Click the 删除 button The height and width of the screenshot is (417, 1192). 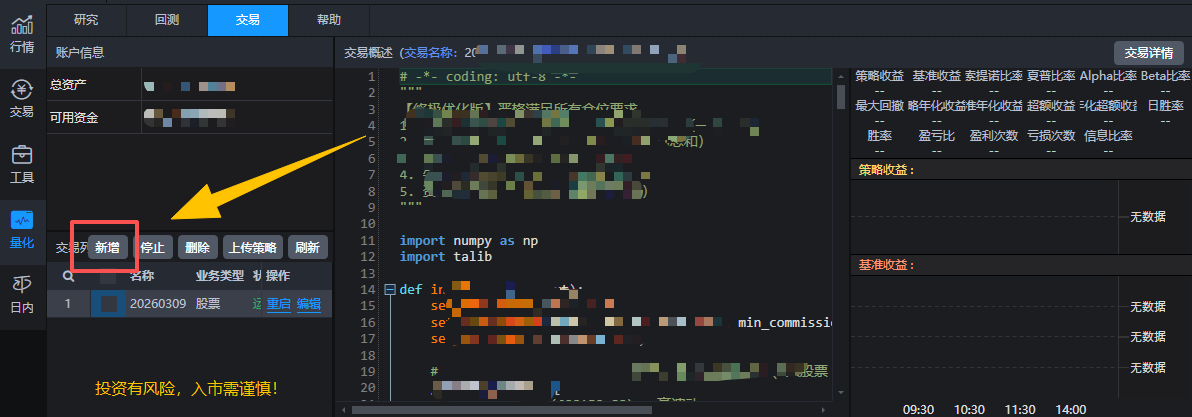pyautogui.click(x=198, y=247)
